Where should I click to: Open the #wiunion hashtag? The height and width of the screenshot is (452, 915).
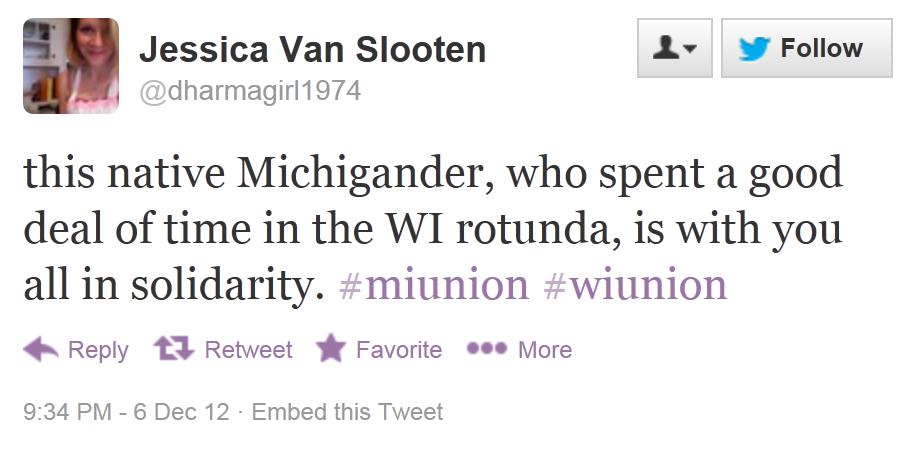point(634,286)
